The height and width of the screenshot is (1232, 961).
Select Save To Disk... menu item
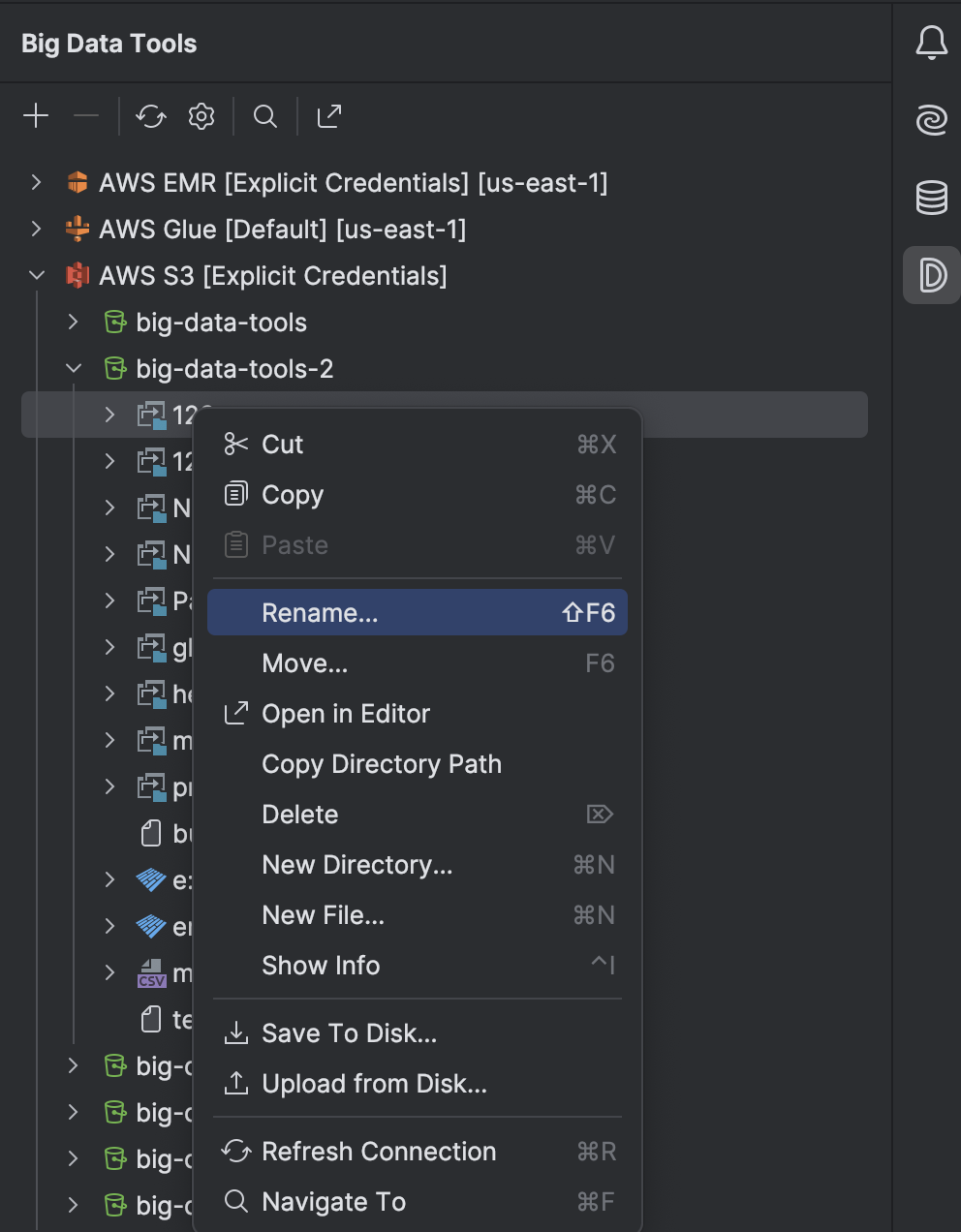(x=418, y=1032)
